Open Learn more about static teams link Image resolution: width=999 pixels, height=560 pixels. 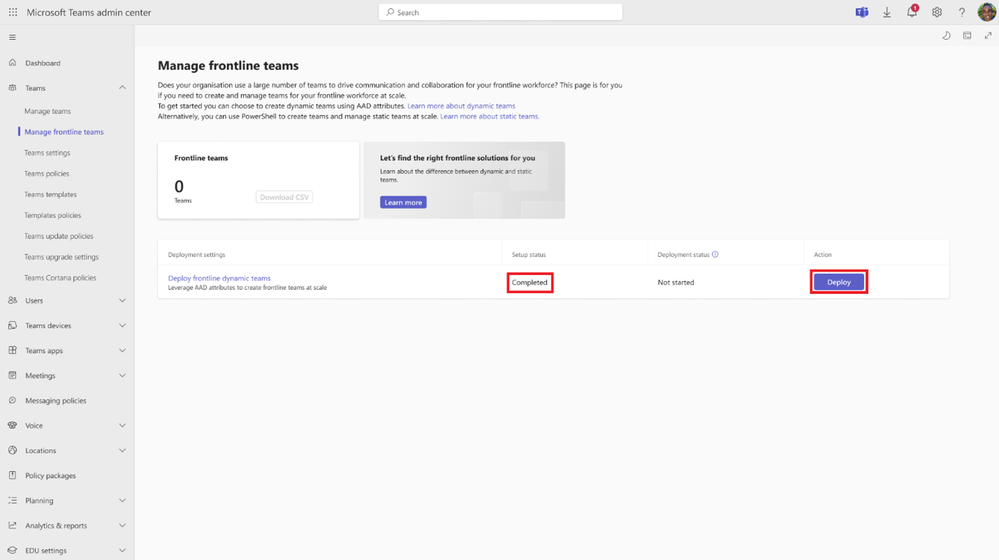pos(489,117)
